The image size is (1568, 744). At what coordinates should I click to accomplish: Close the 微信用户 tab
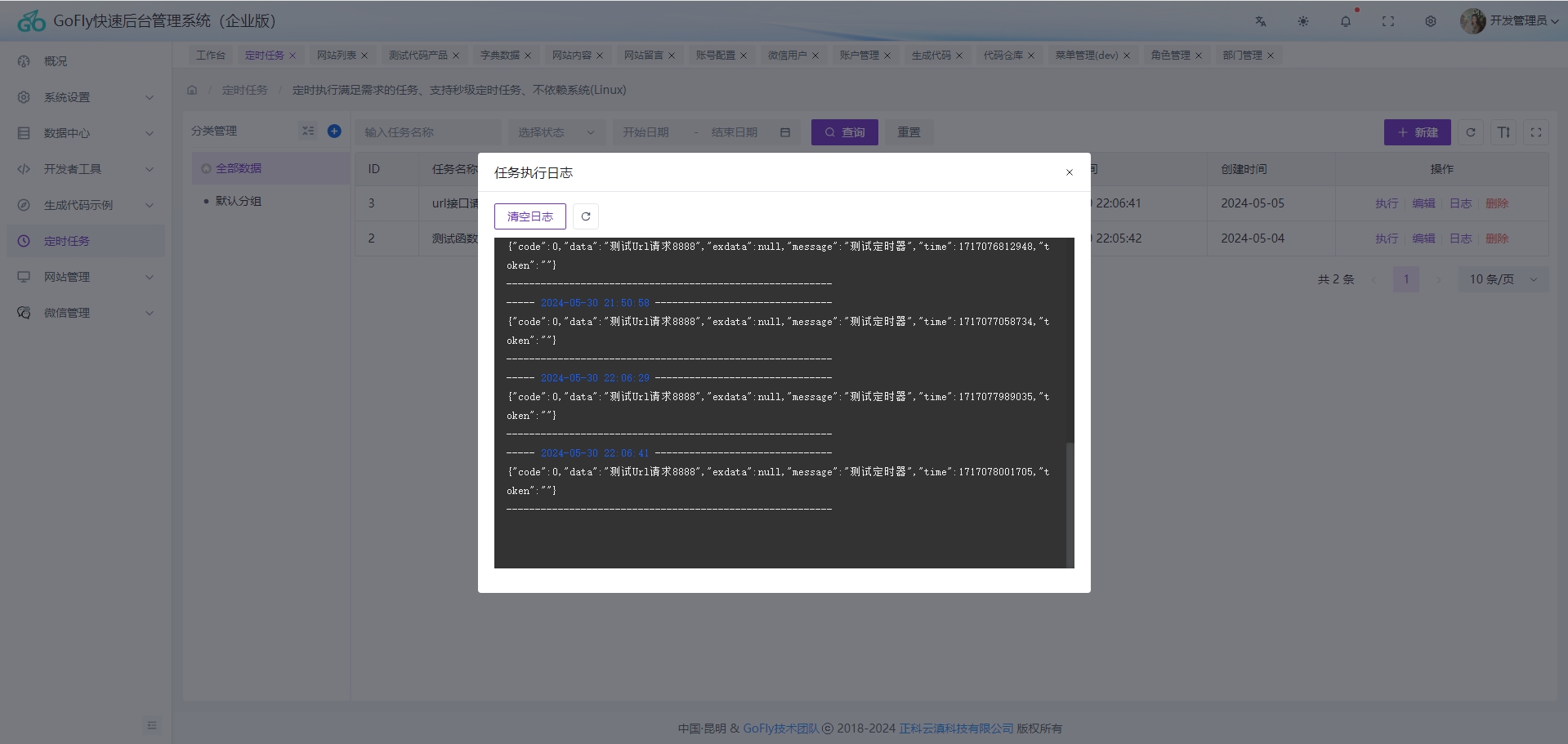pyautogui.click(x=815, y=56)
